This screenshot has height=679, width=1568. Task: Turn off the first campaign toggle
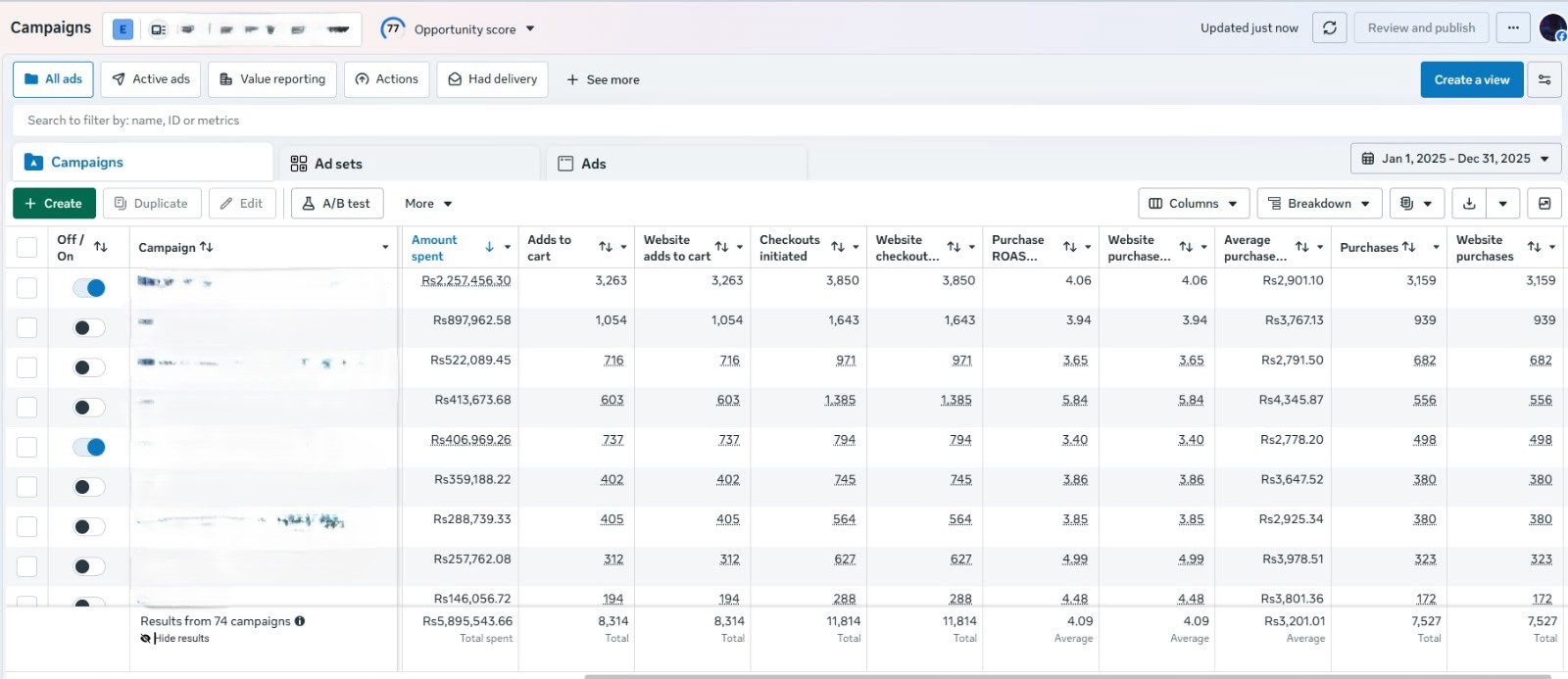(x=89, y=288)
